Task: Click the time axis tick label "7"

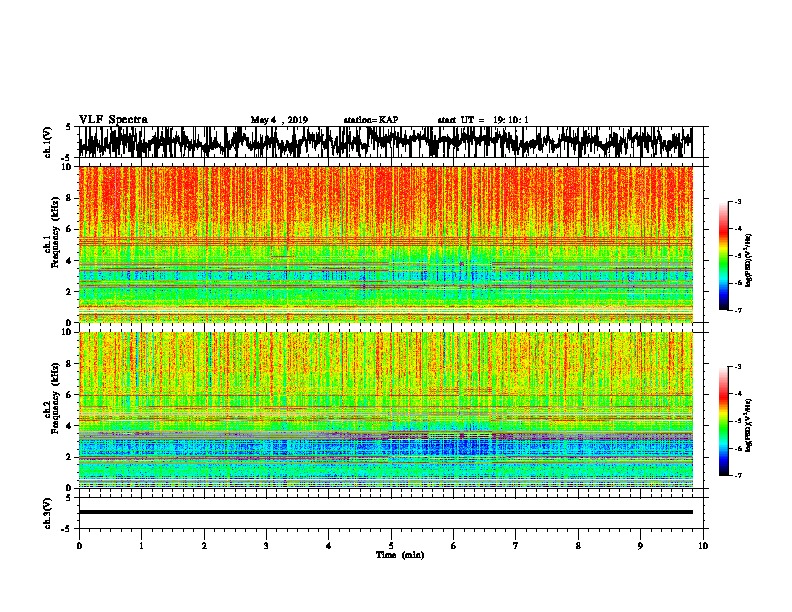Action: 516,546
